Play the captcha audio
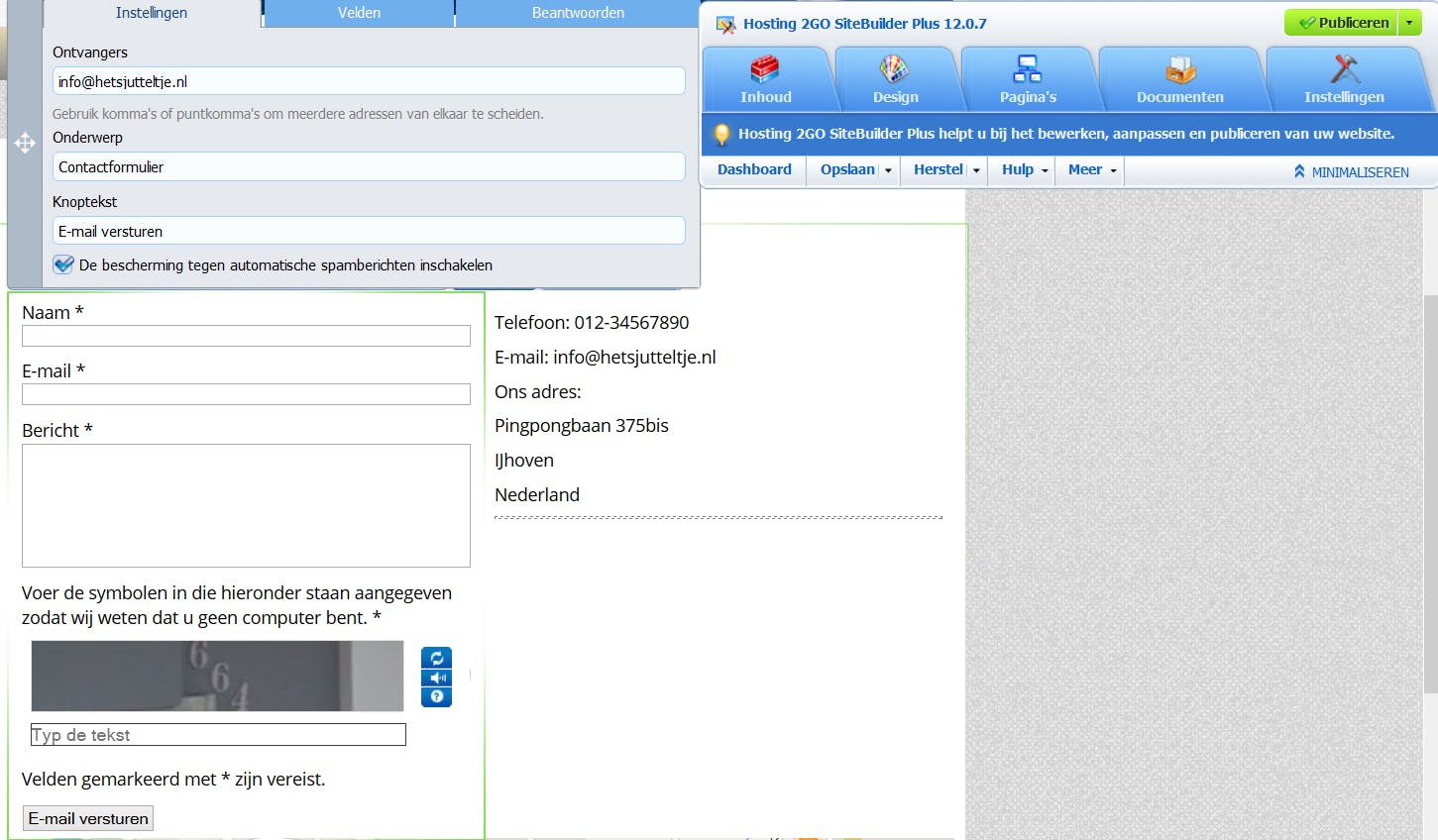 436,678
